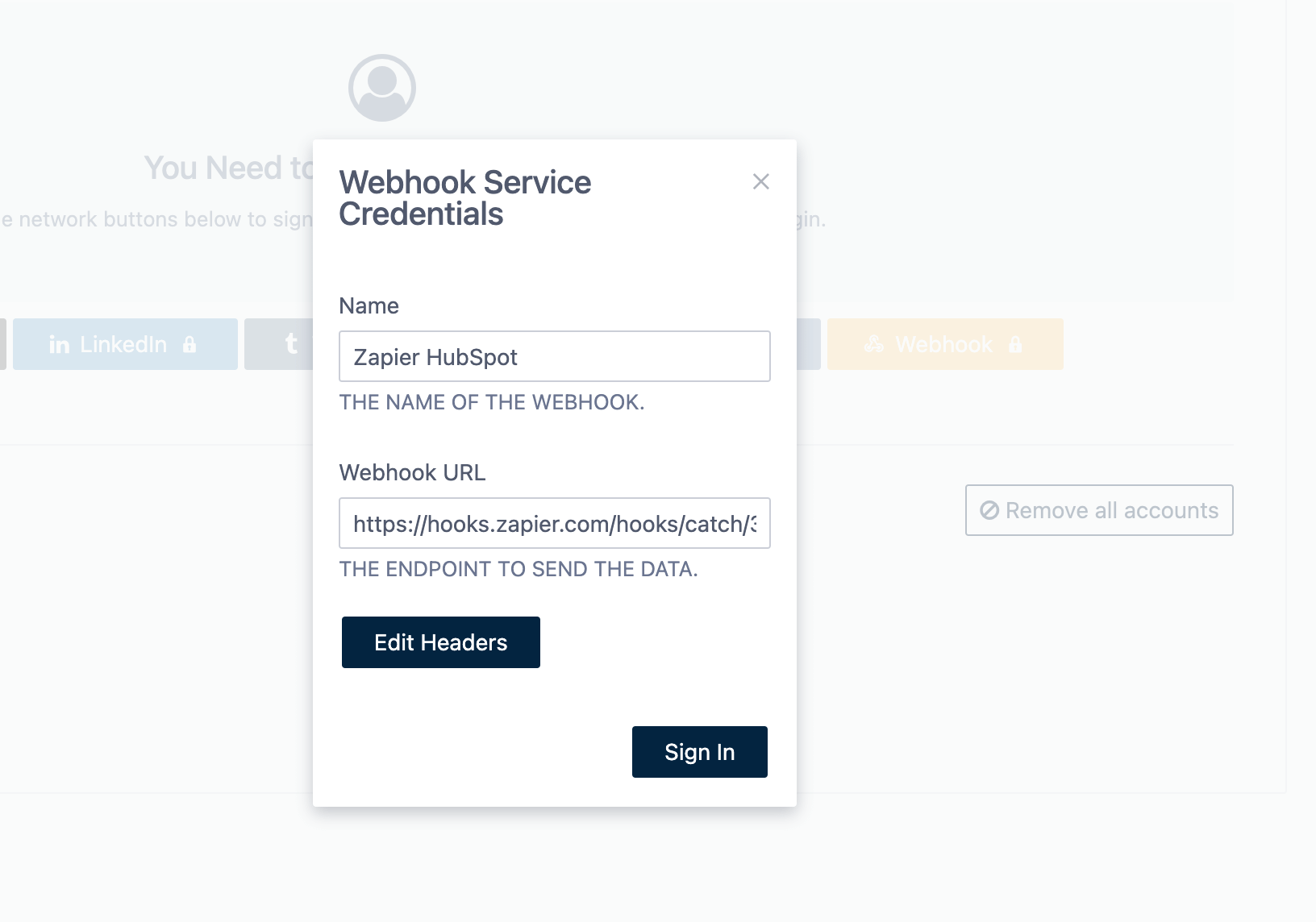Click the LinkedIn logo icon
Viewport: 1316px width, 922px height.
point(59,345)
